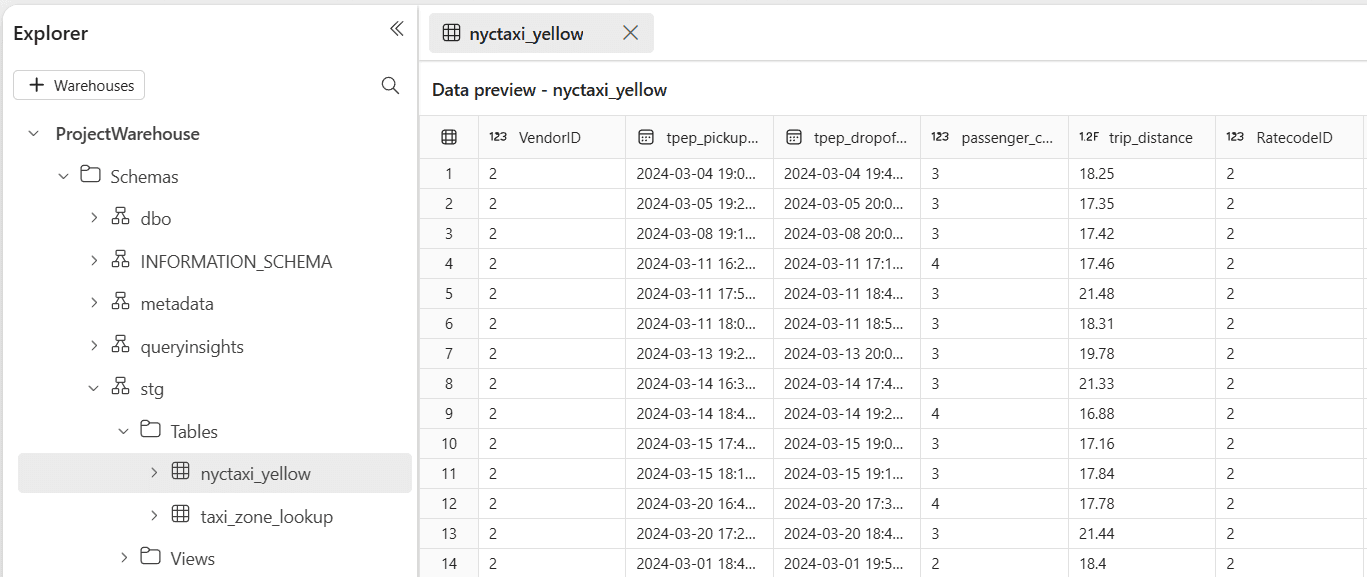The image size is (1367, 577).
Task: Click calendar type icon on tpep_dropoff column
Action: [794, 138]
